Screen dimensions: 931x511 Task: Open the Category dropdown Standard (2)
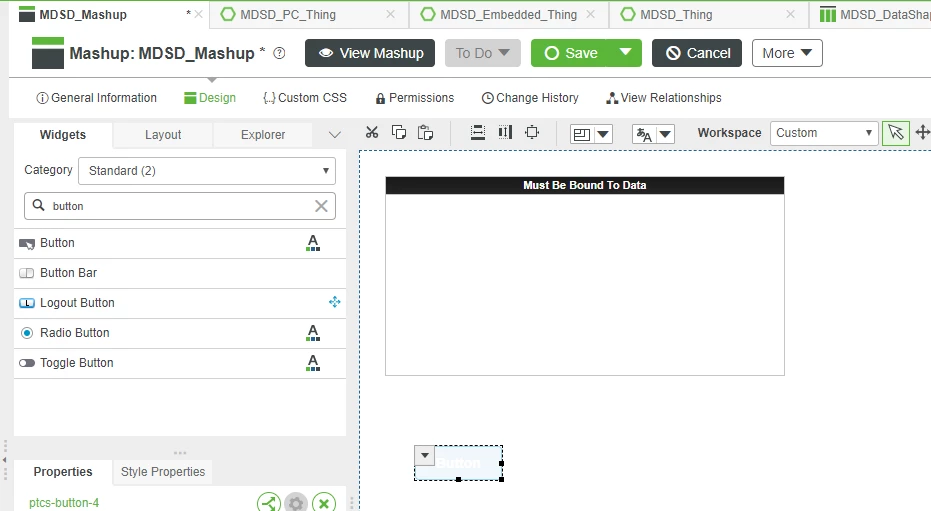click(x=207, y=171)
